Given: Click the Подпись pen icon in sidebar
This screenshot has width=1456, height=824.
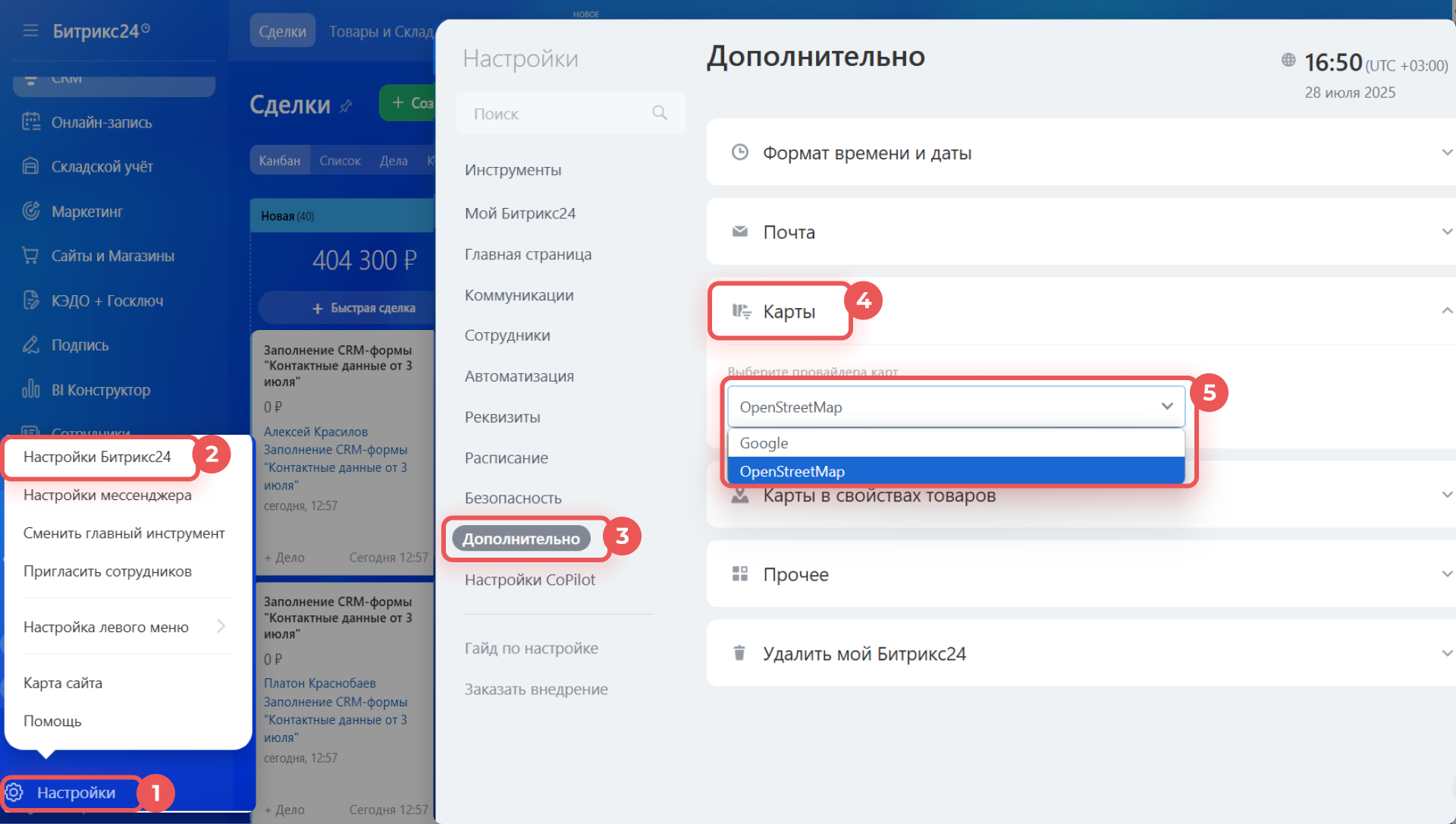Looking at the screenshot, I should coord(31,345).
